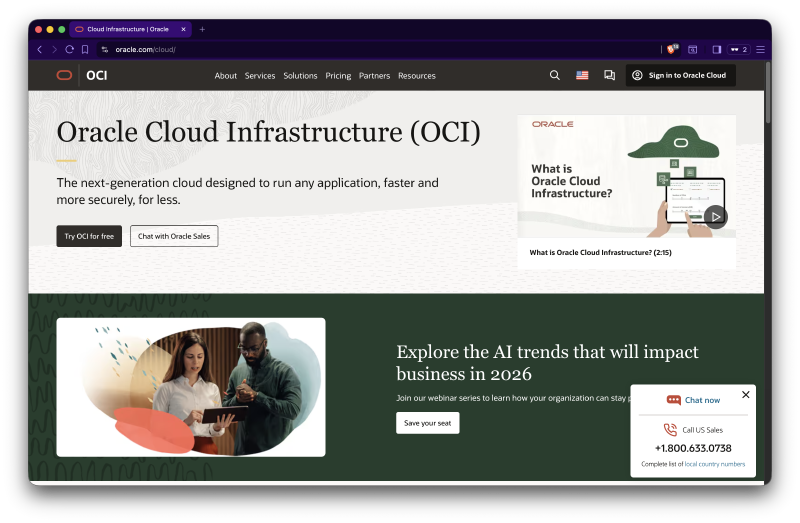This screenshot has height=523, width=800.
Task: Click the Explore the AI trends heading
Action: 547,362
